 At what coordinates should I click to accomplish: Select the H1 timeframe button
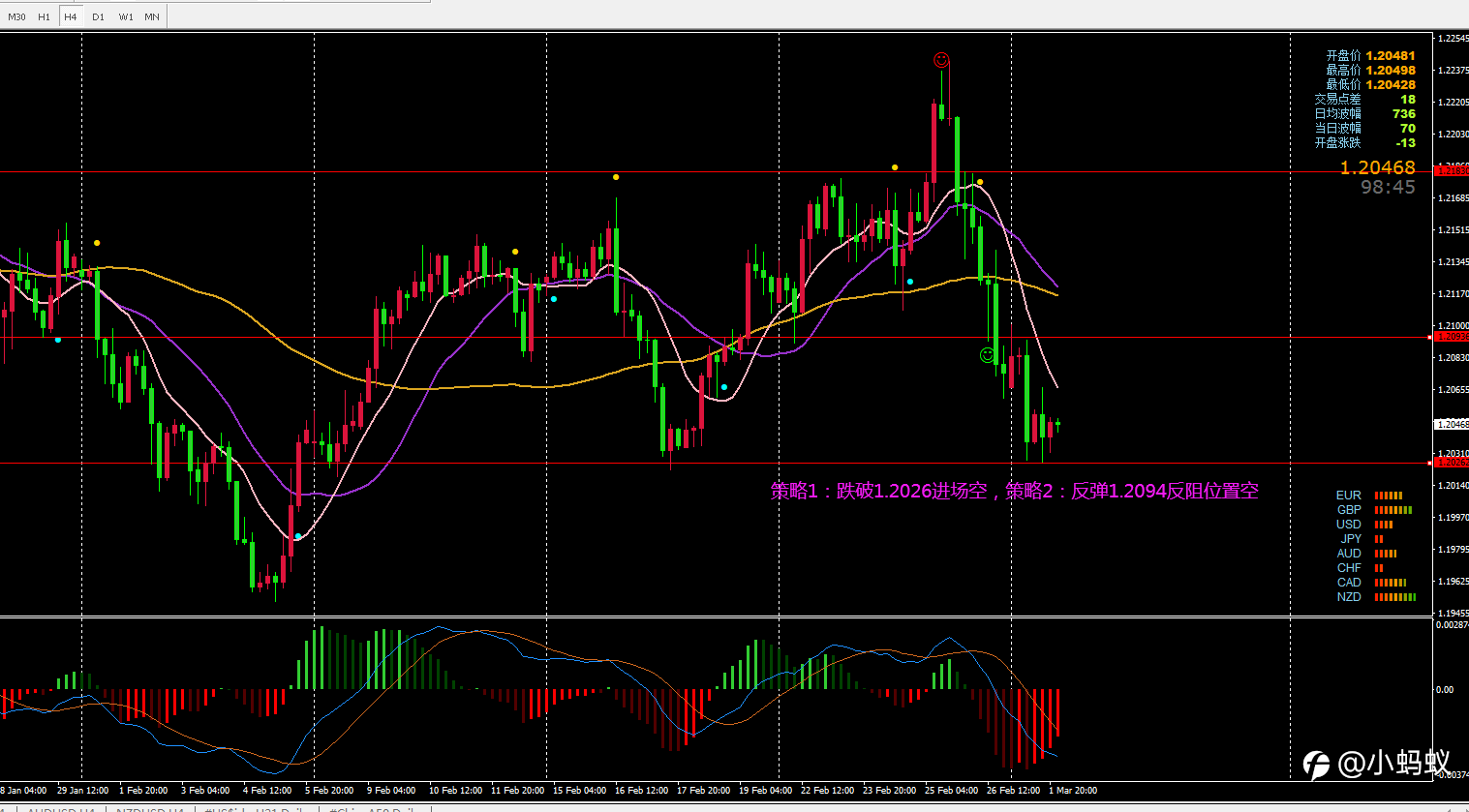click(x=44, y=16)
